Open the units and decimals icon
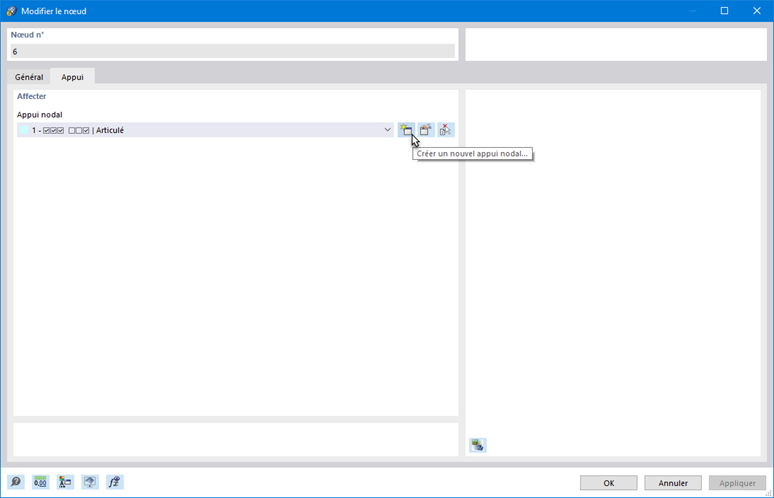 pyautogui.click(x=40, y=482)
